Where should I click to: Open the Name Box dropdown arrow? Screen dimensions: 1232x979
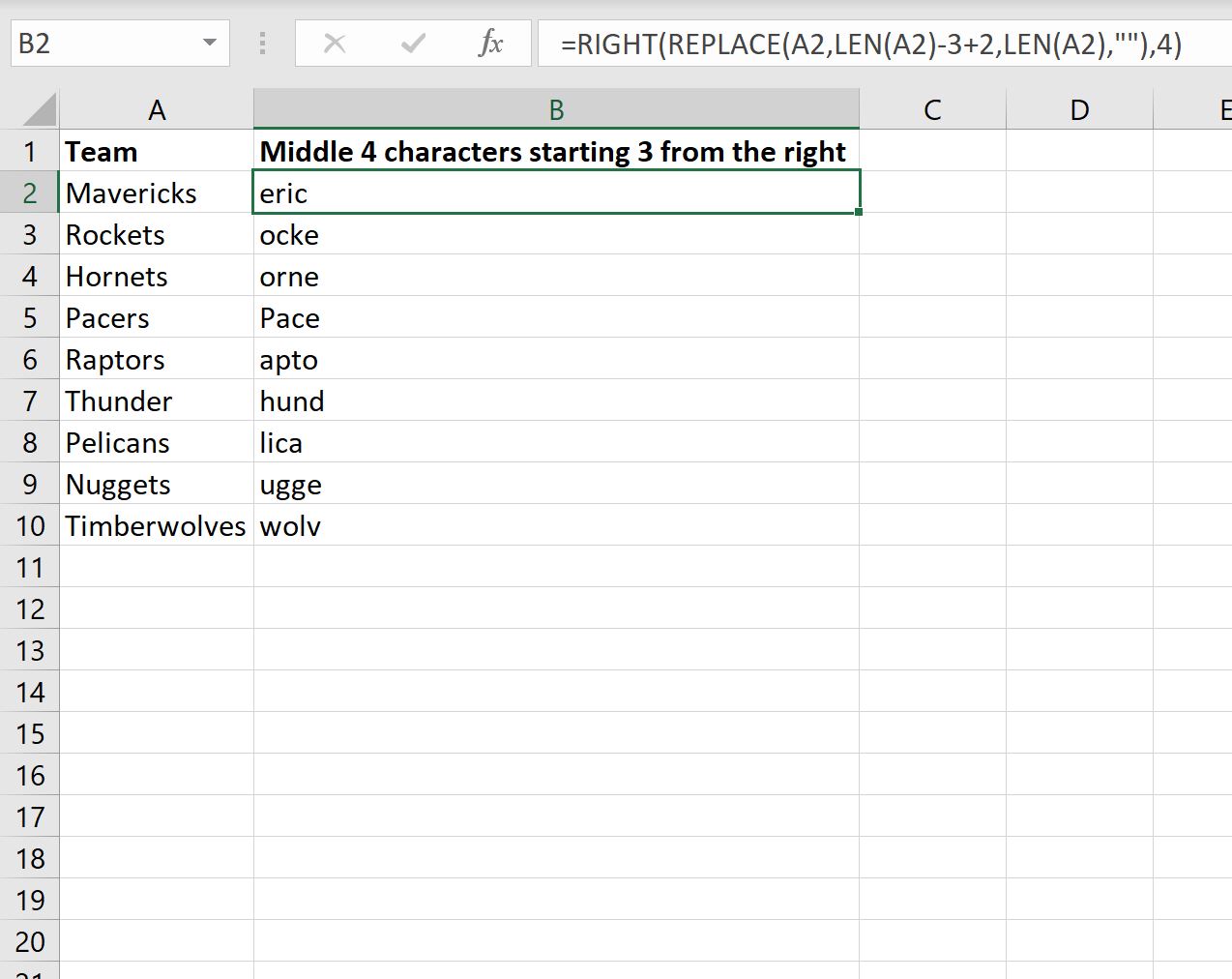(209, 44)
